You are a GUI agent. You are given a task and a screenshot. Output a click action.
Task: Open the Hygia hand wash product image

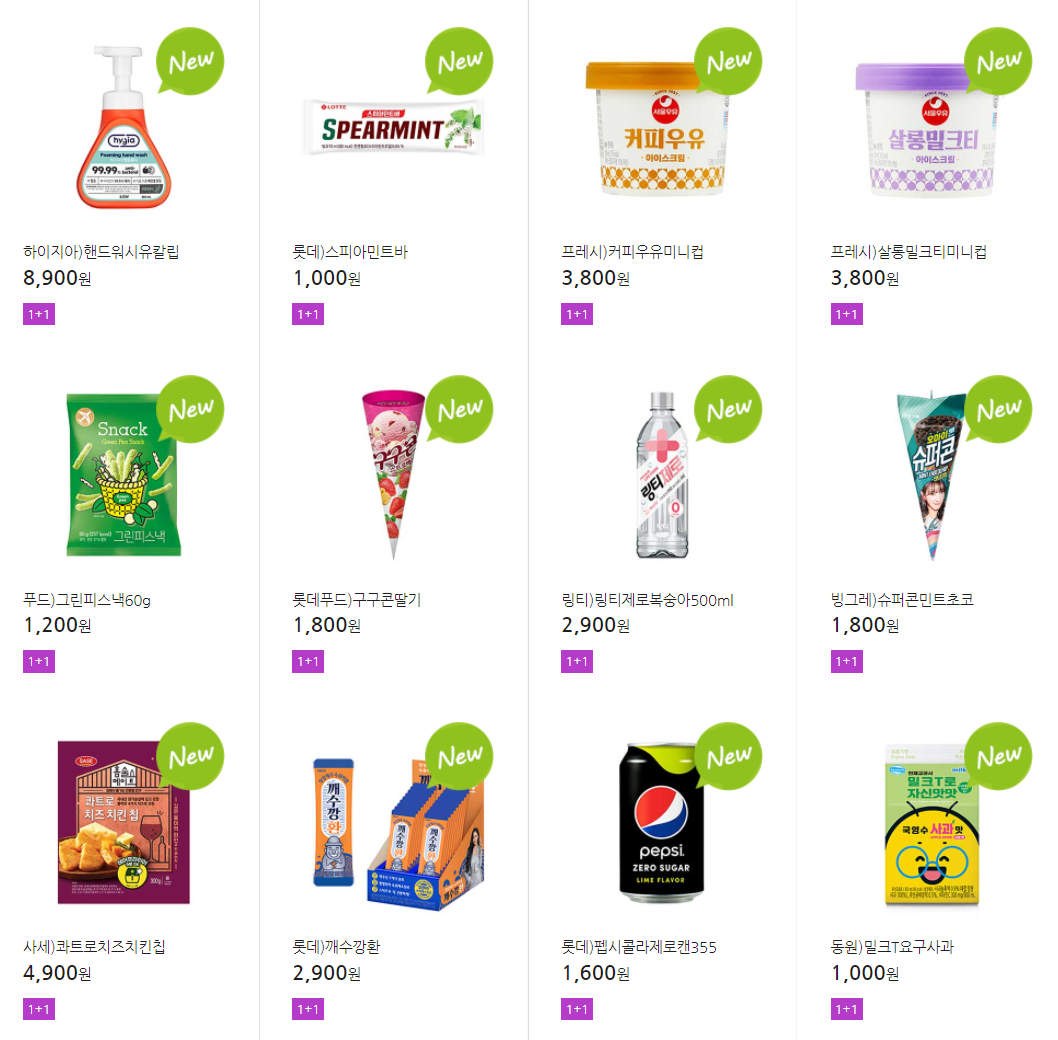[x=123, y=127]
